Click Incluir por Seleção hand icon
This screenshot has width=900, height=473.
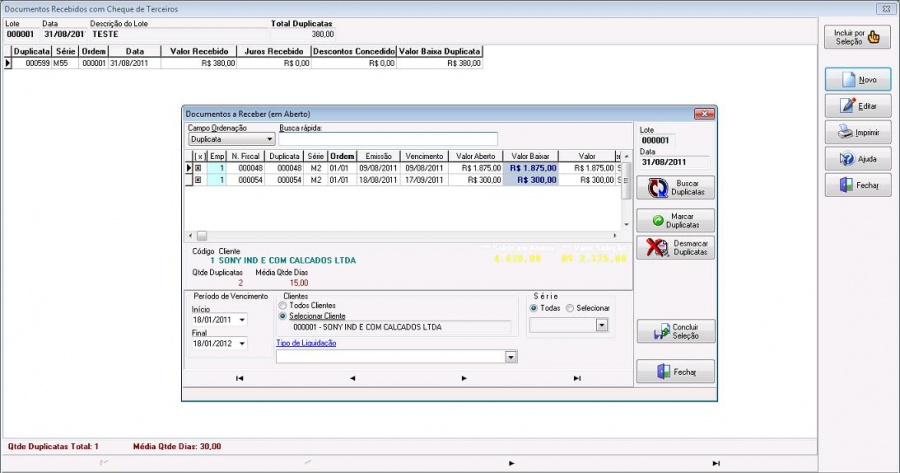pos(874,37)
